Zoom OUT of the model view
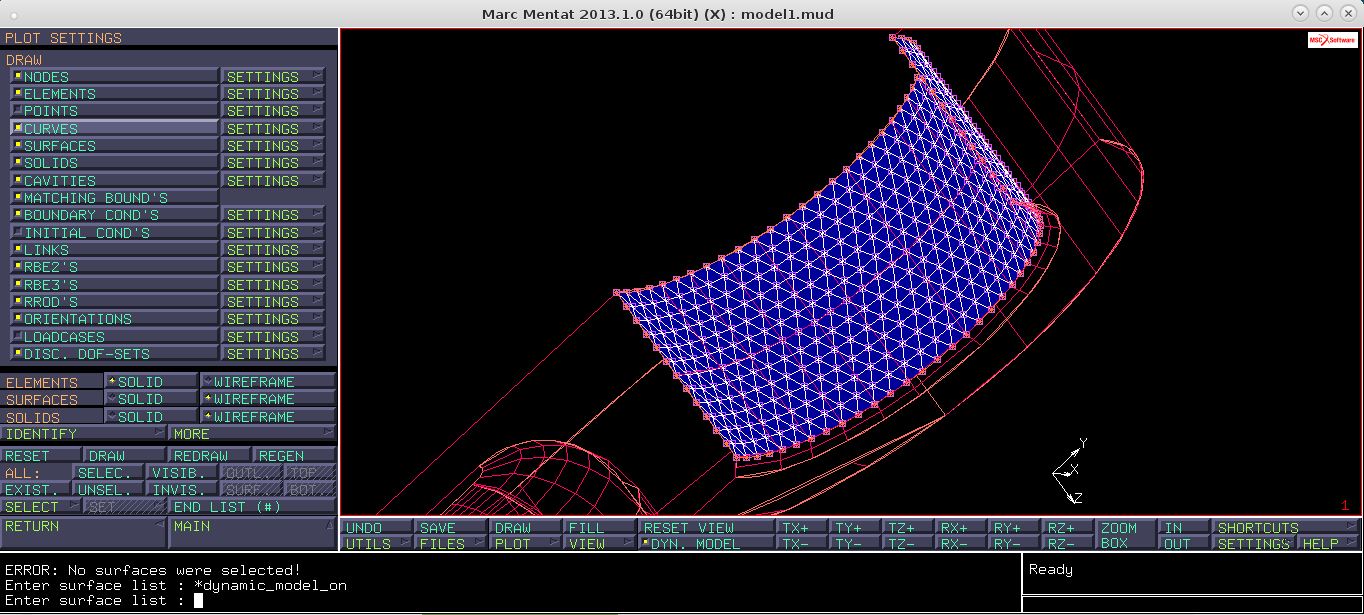 [x=1183, y=544]
